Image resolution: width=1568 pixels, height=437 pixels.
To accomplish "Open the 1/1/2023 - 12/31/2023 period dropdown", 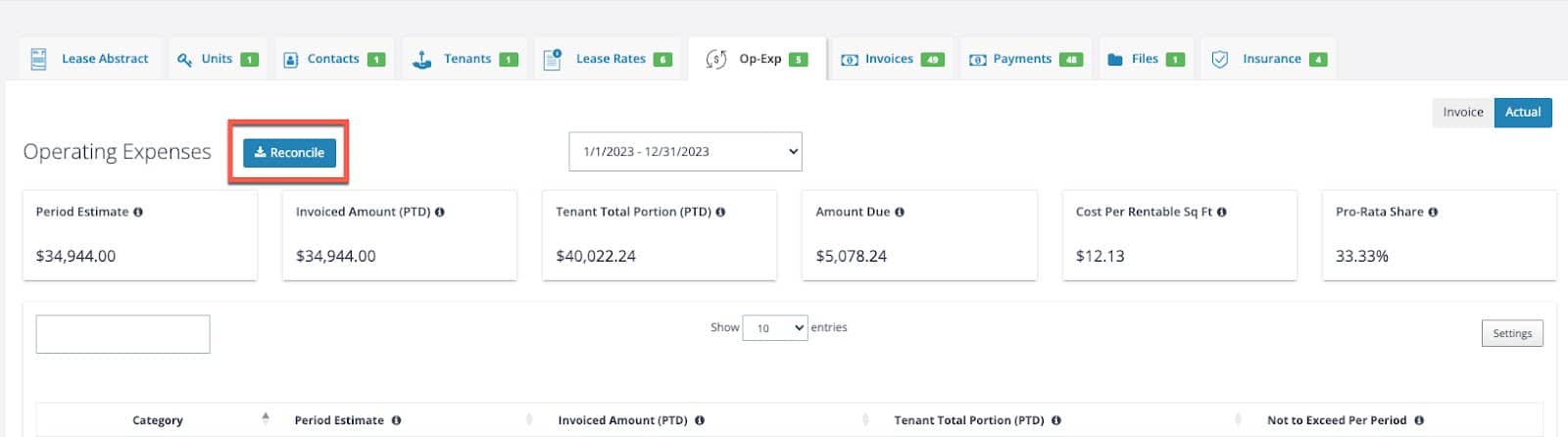I will tap(685, 152).
